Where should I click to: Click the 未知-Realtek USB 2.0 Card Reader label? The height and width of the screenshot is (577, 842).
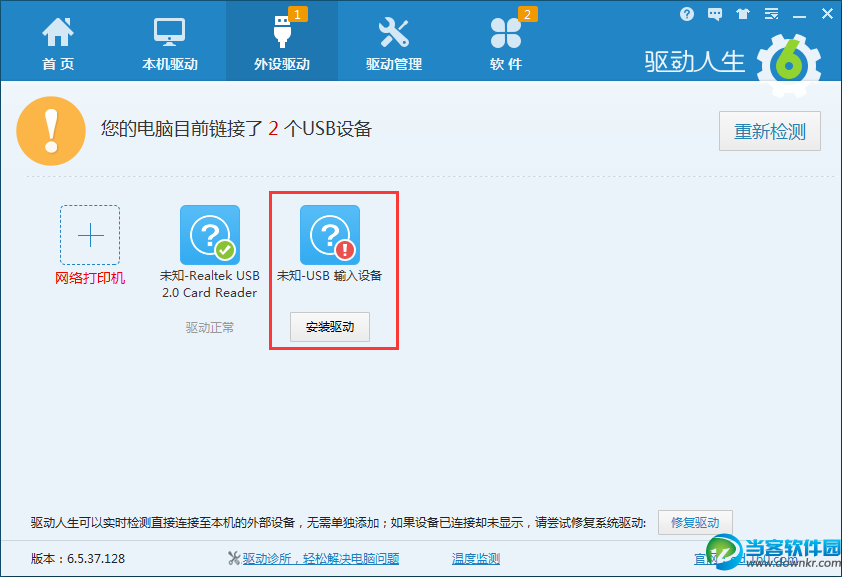click(210, 284)
